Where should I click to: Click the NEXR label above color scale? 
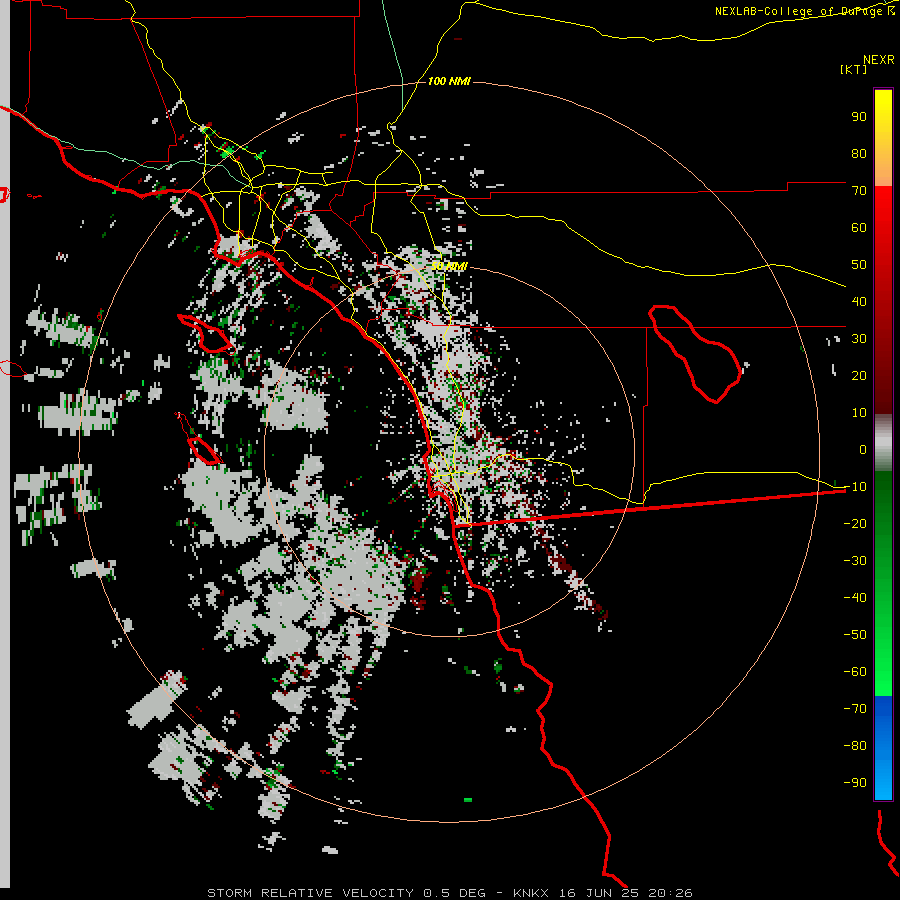point(879,59)
